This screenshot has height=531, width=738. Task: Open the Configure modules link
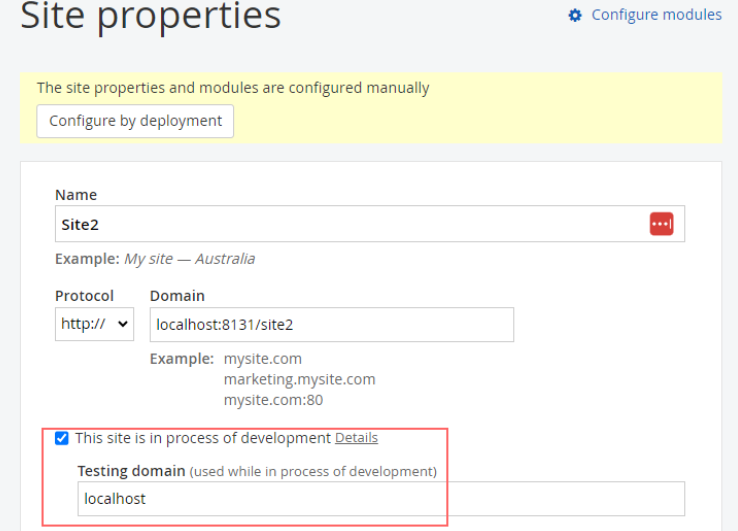(656, 15)
